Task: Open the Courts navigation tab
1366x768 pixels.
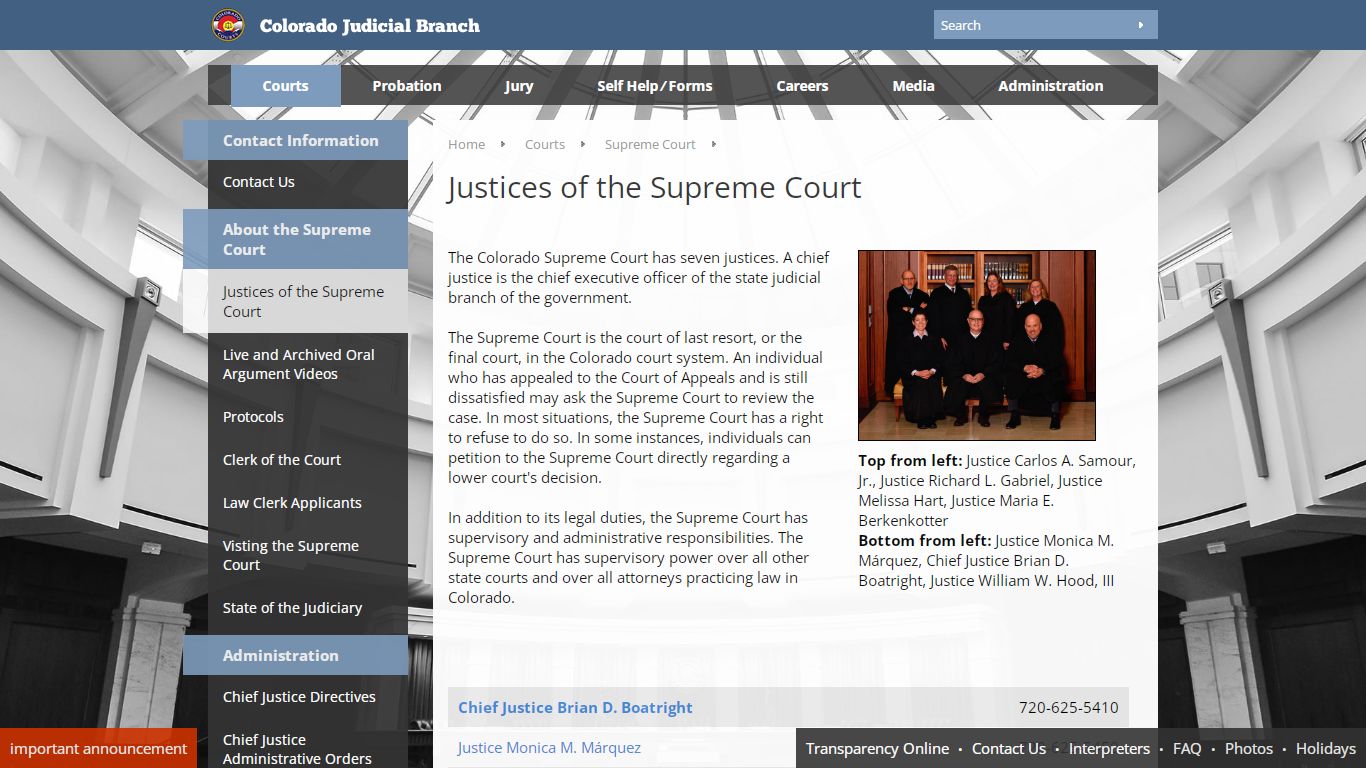Action: pyautogui.click(x=285, y=86)
